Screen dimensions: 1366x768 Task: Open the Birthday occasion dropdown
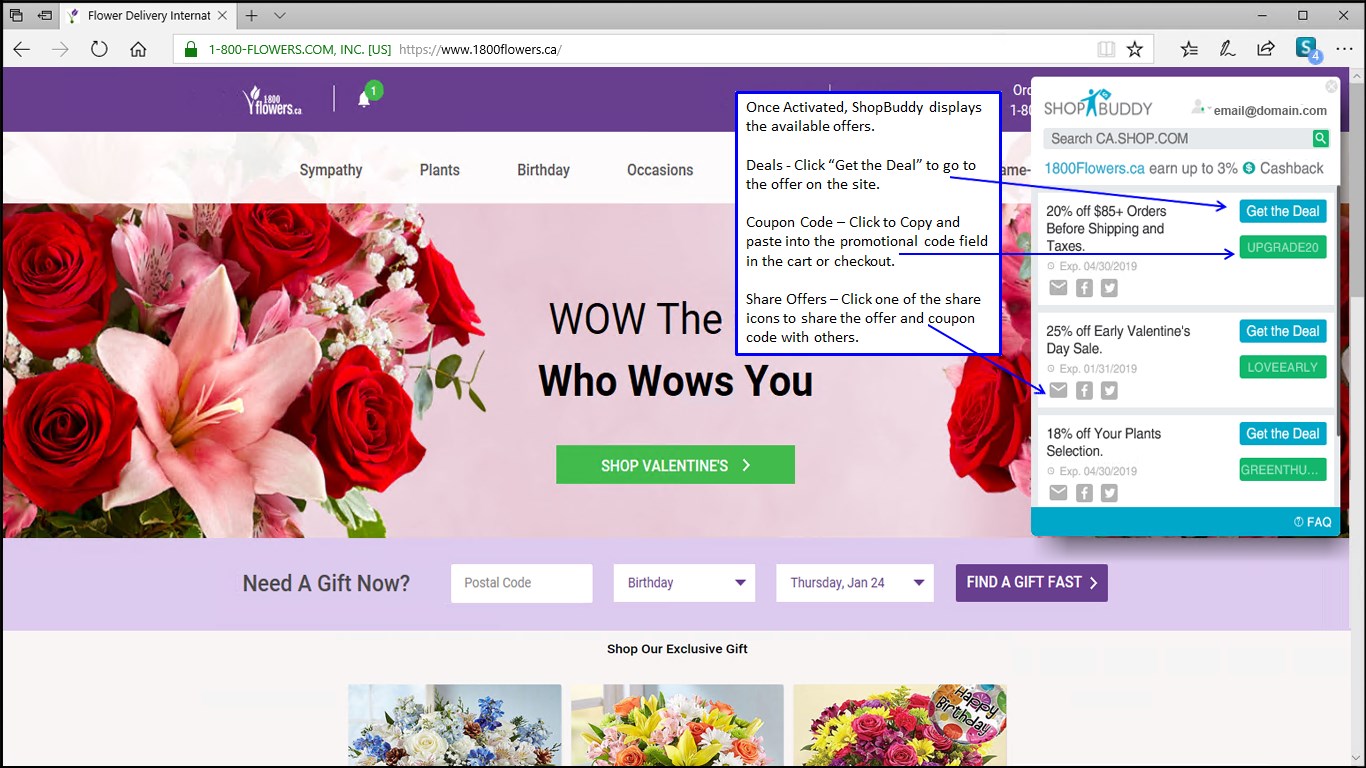684,583
